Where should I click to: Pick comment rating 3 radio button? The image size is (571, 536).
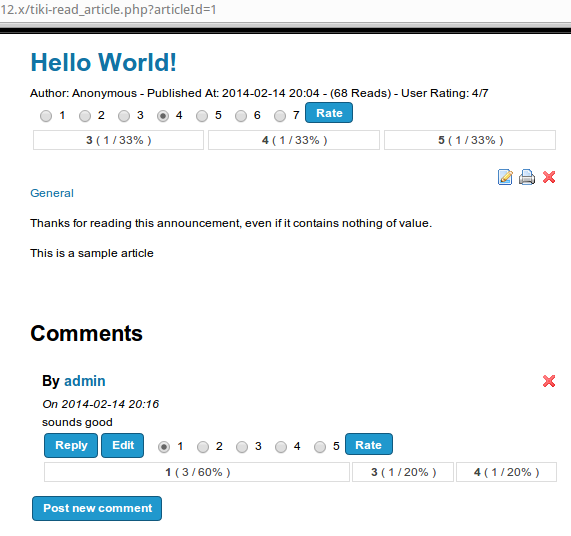click(x=242, y=447)
